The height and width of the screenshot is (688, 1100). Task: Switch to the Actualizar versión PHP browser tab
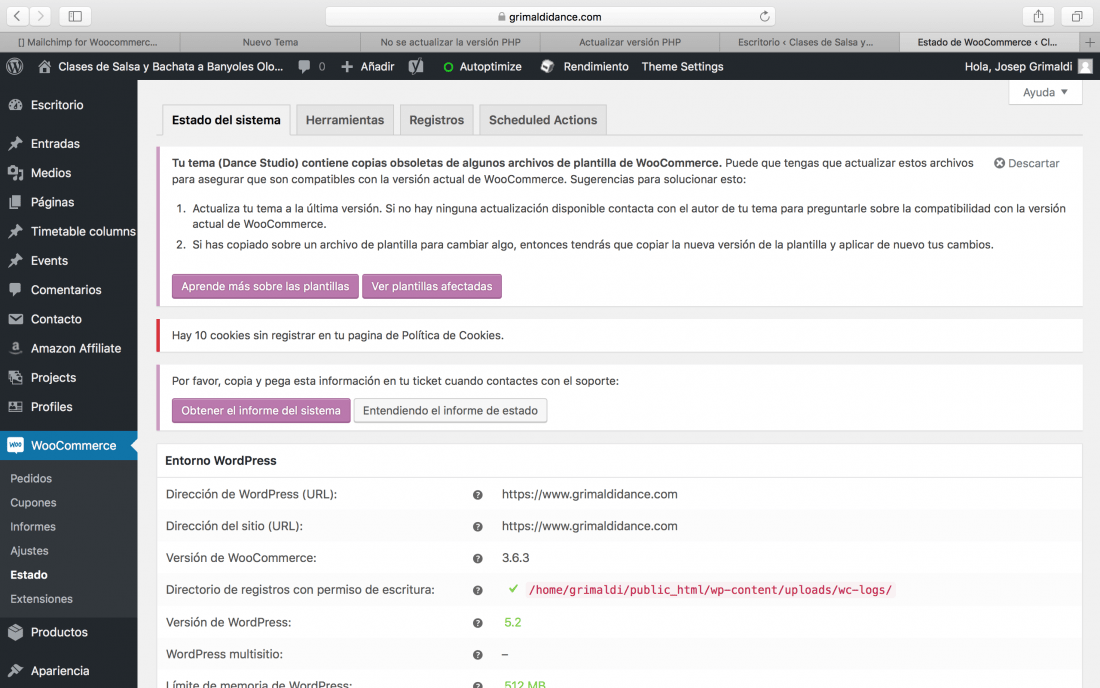pos(630,42)
